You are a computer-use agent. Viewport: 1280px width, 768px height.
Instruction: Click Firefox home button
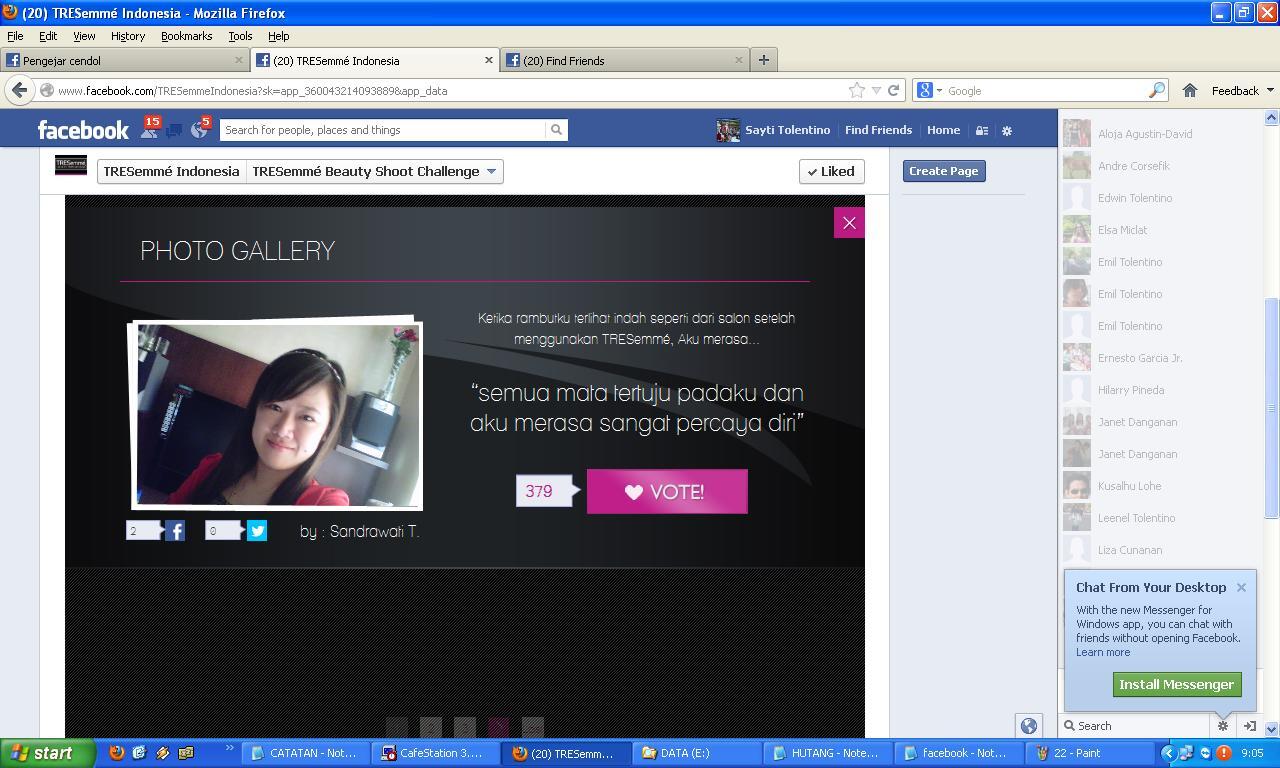[1189, 90]
